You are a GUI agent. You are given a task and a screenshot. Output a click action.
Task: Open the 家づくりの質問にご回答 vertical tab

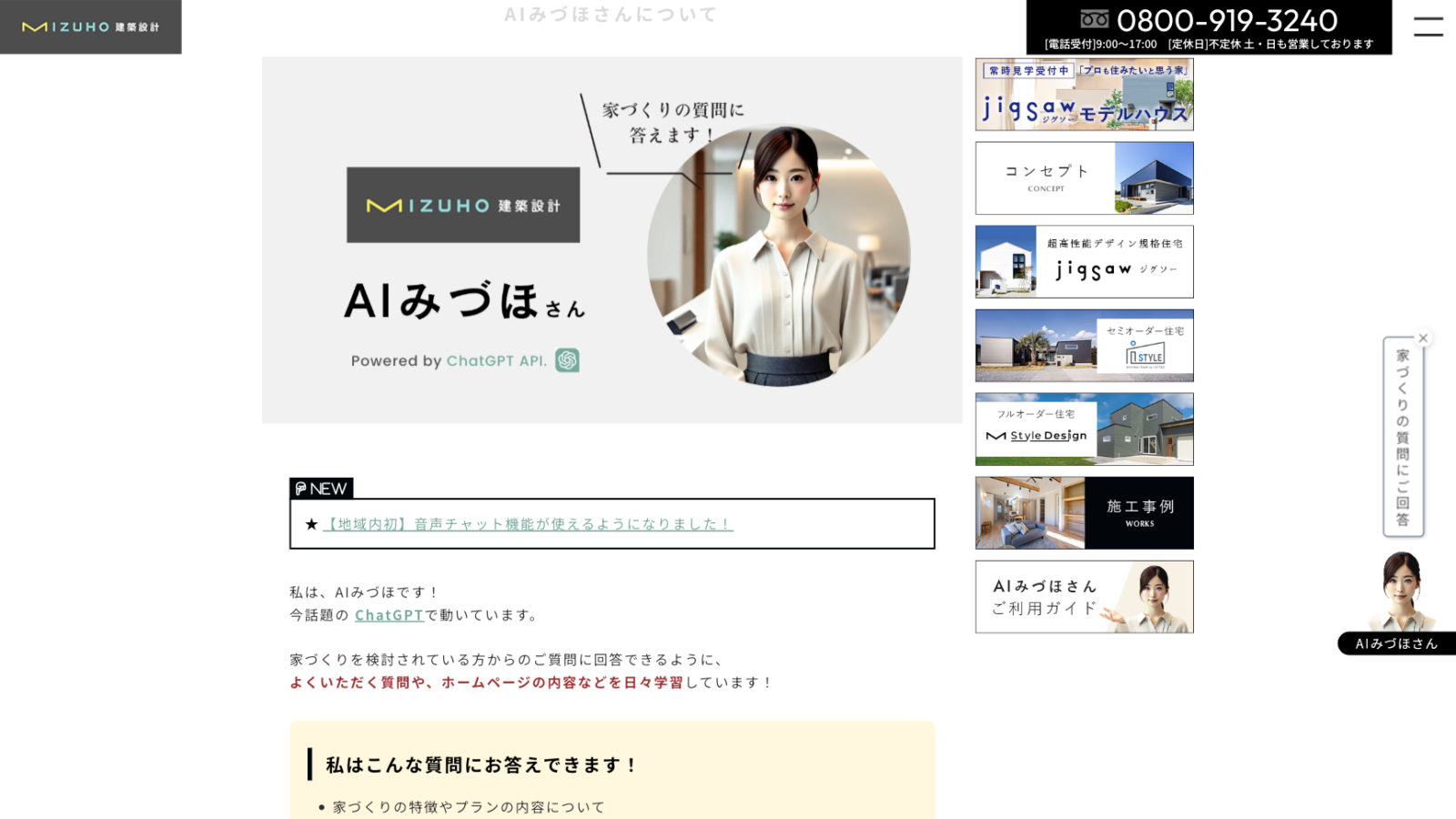coord(1403,437)
